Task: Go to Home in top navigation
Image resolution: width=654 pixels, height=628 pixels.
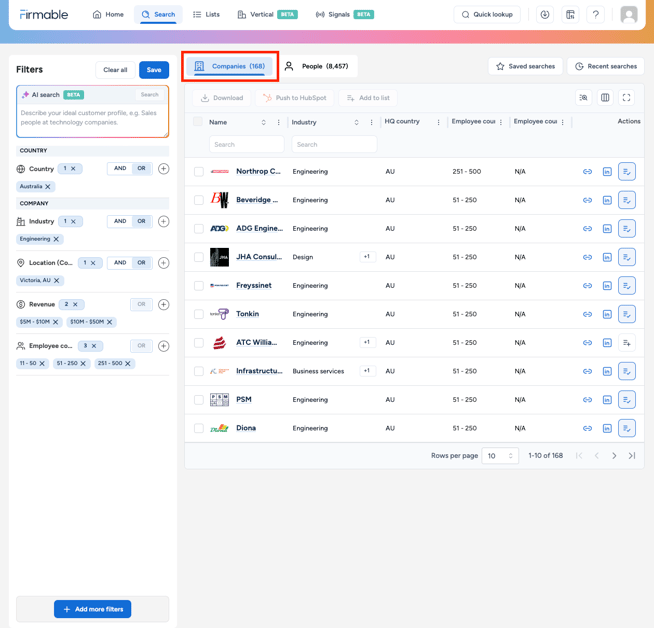Action: (x=108, y=15)
